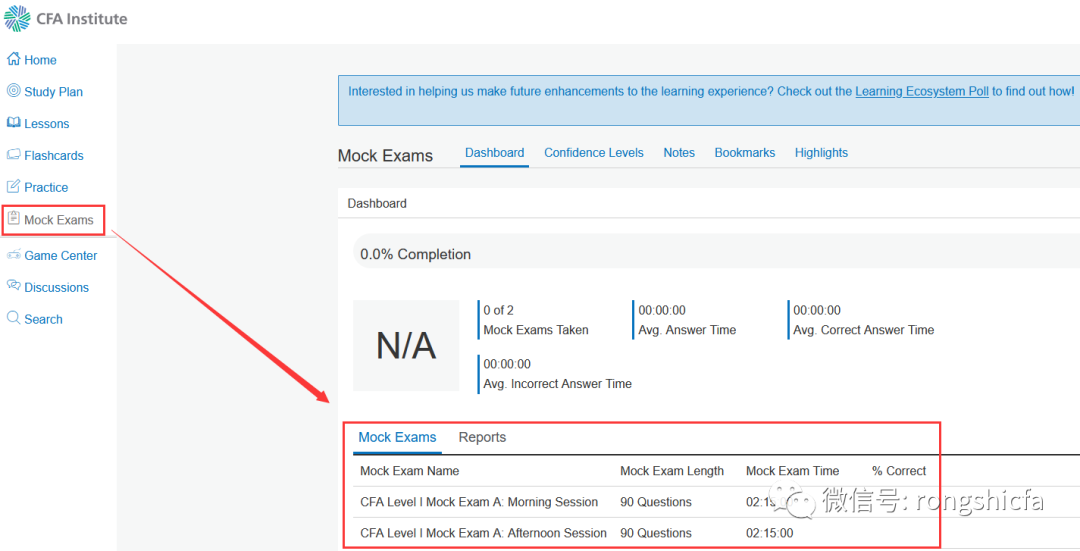Follow the Learning Ecosystem Poll link
Screen dimensions: 1080x551
coord(922,91)
